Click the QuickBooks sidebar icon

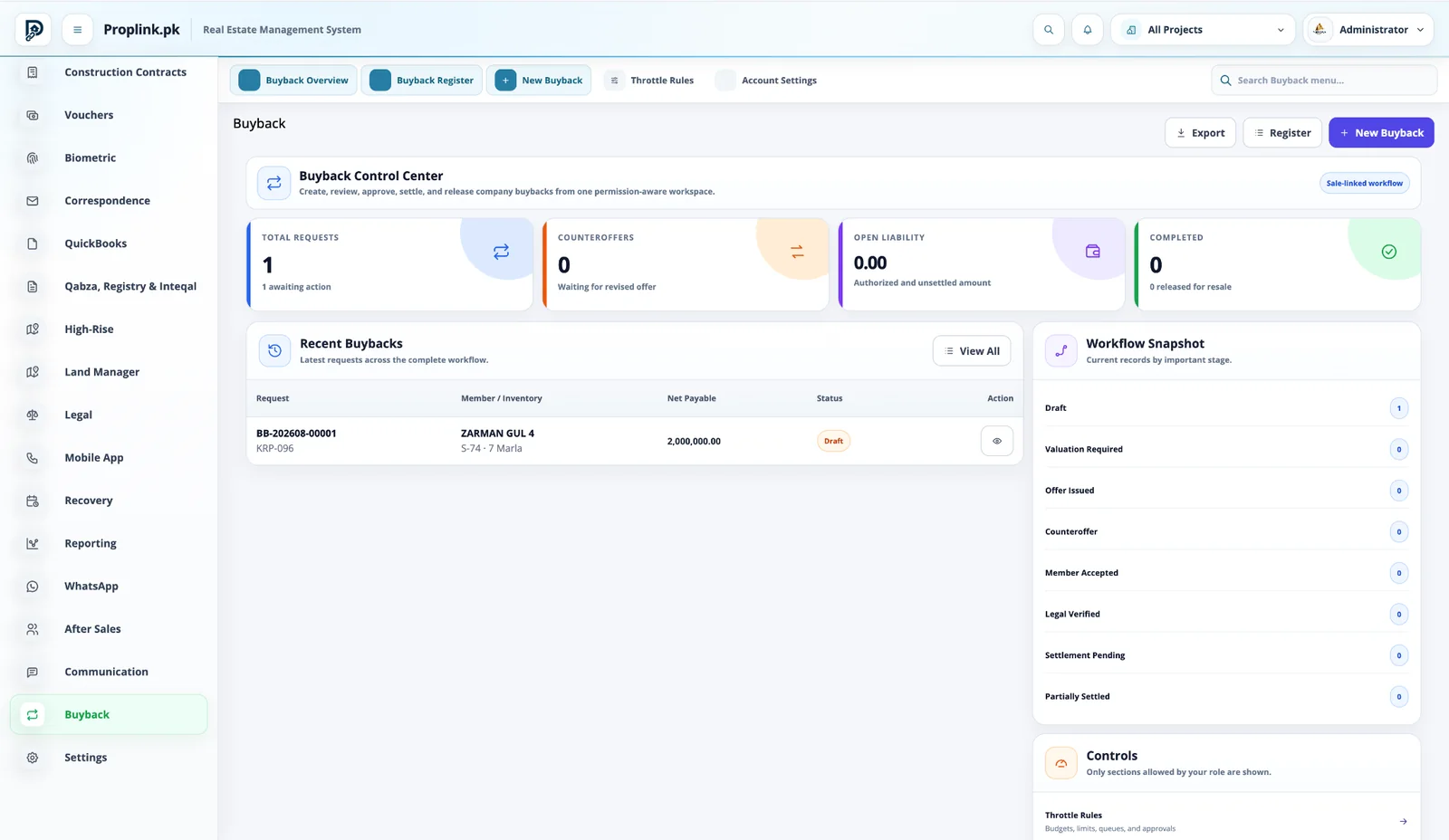click(x=33, y=243)
